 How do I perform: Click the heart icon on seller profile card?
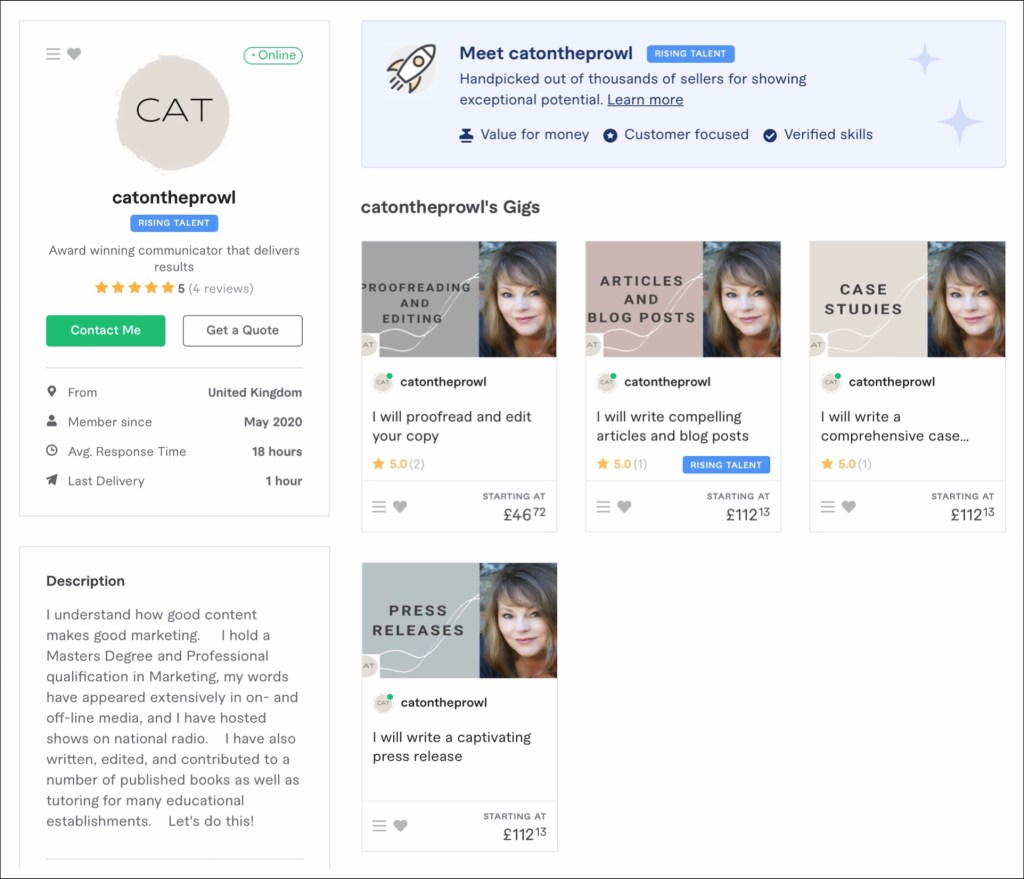pos(74,54)
